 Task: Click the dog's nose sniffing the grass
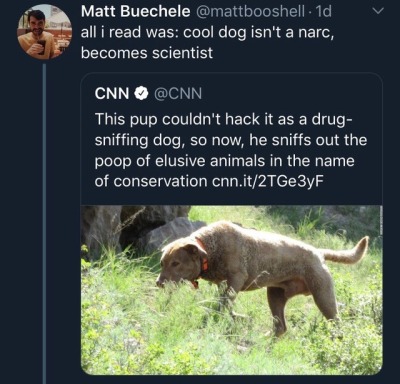(160, 283)
